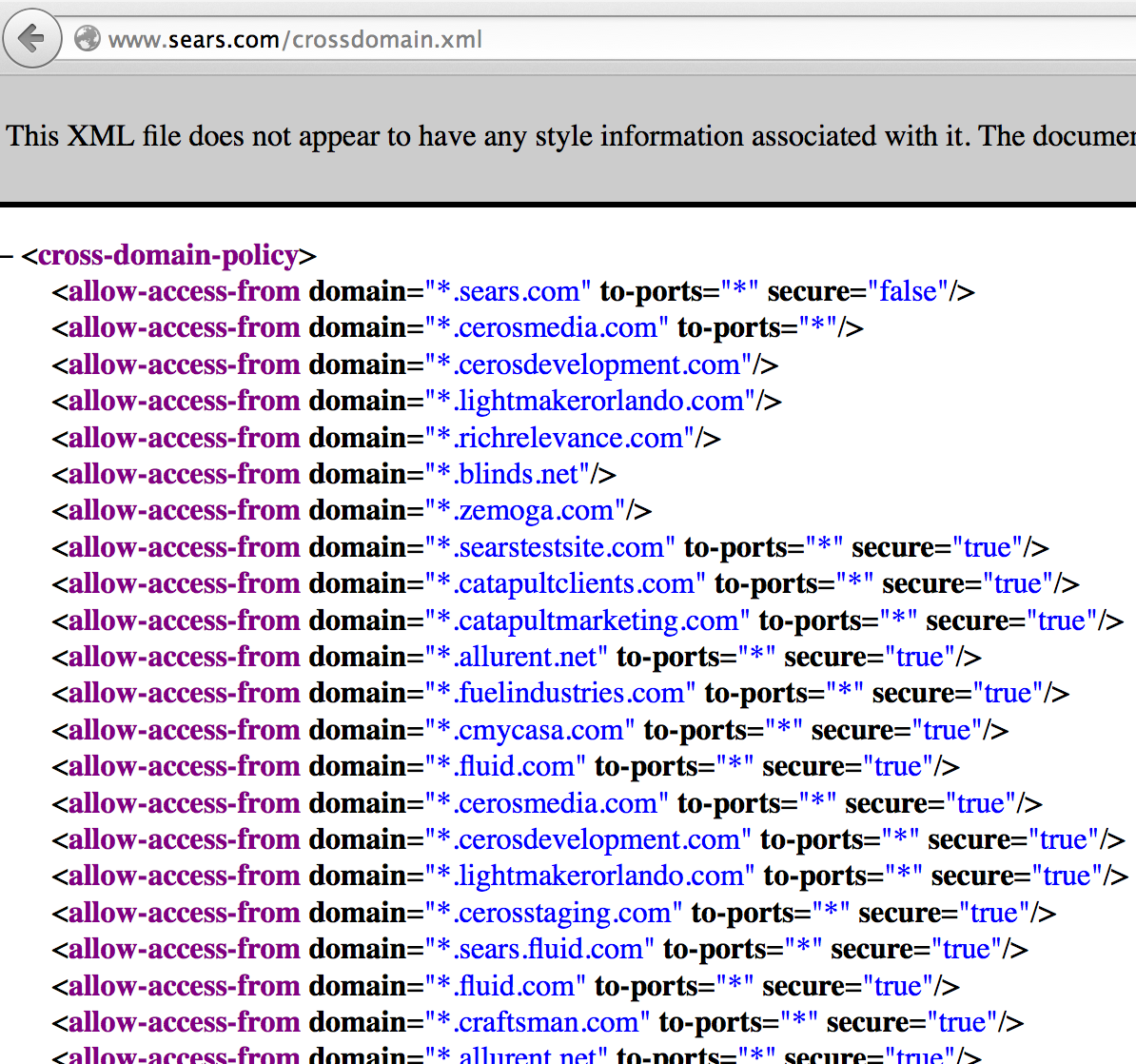Click the *.cerosmedia.com row without secure attribute
Image resolution: width=1136 pixels, height=1064 pixels.
[457, 327]
